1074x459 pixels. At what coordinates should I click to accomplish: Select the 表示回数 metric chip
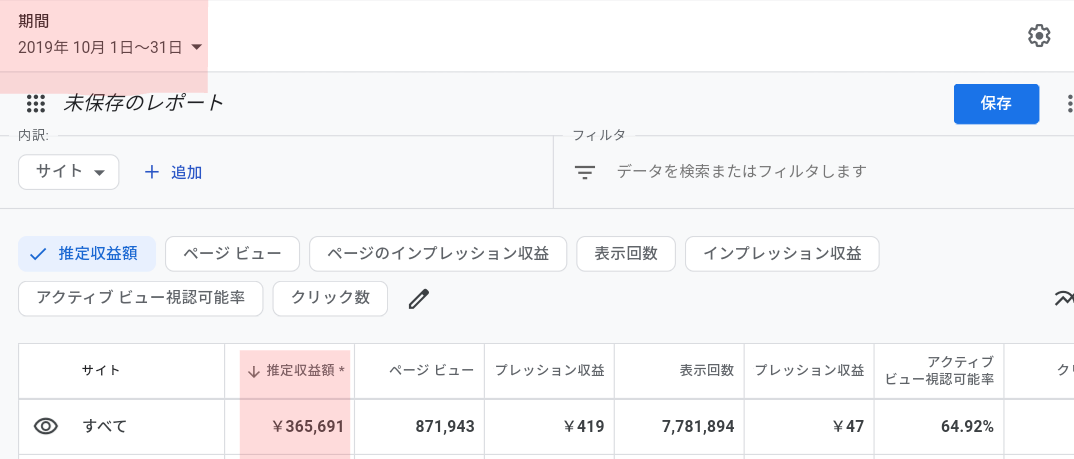626,254
